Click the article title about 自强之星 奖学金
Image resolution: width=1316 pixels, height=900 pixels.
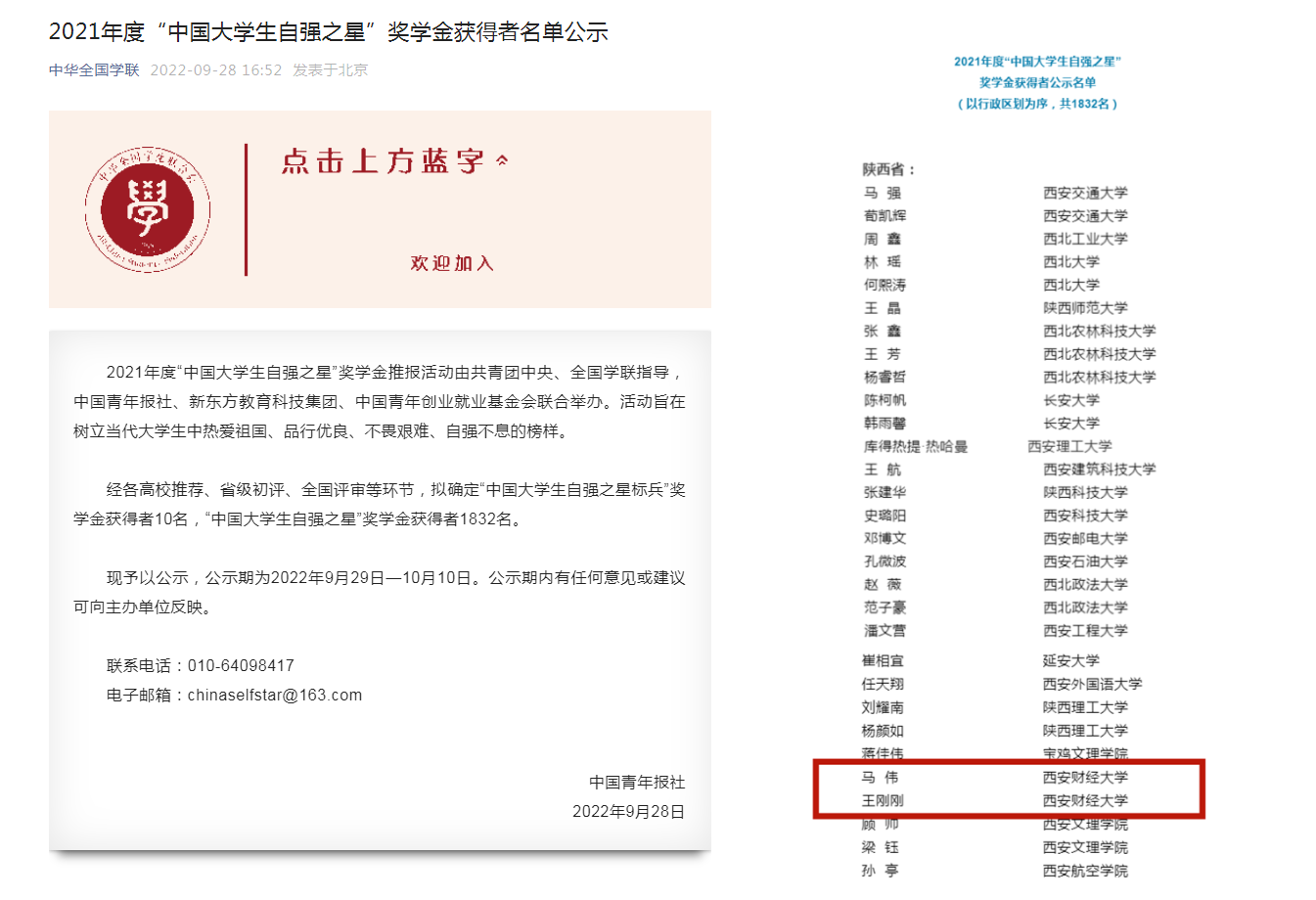coord(329,32)
